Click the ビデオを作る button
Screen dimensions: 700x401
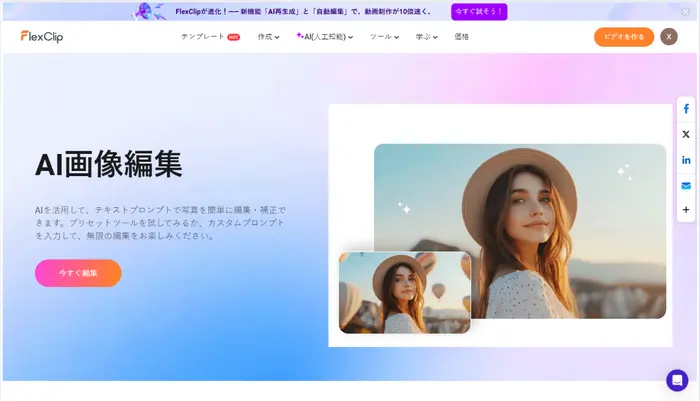624,37
